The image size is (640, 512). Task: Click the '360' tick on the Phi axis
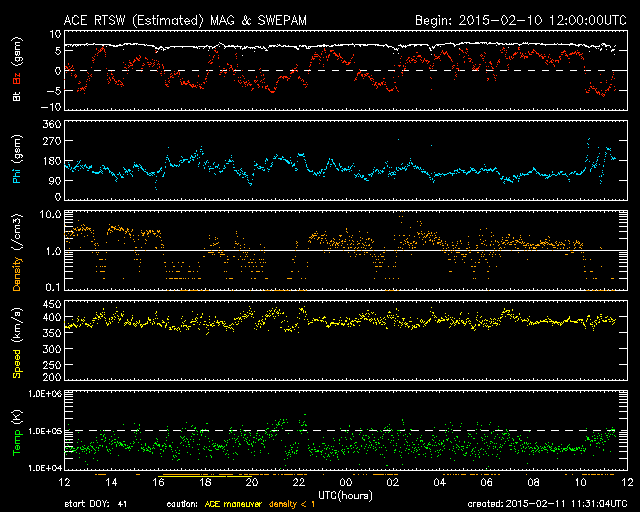[52, 124]
